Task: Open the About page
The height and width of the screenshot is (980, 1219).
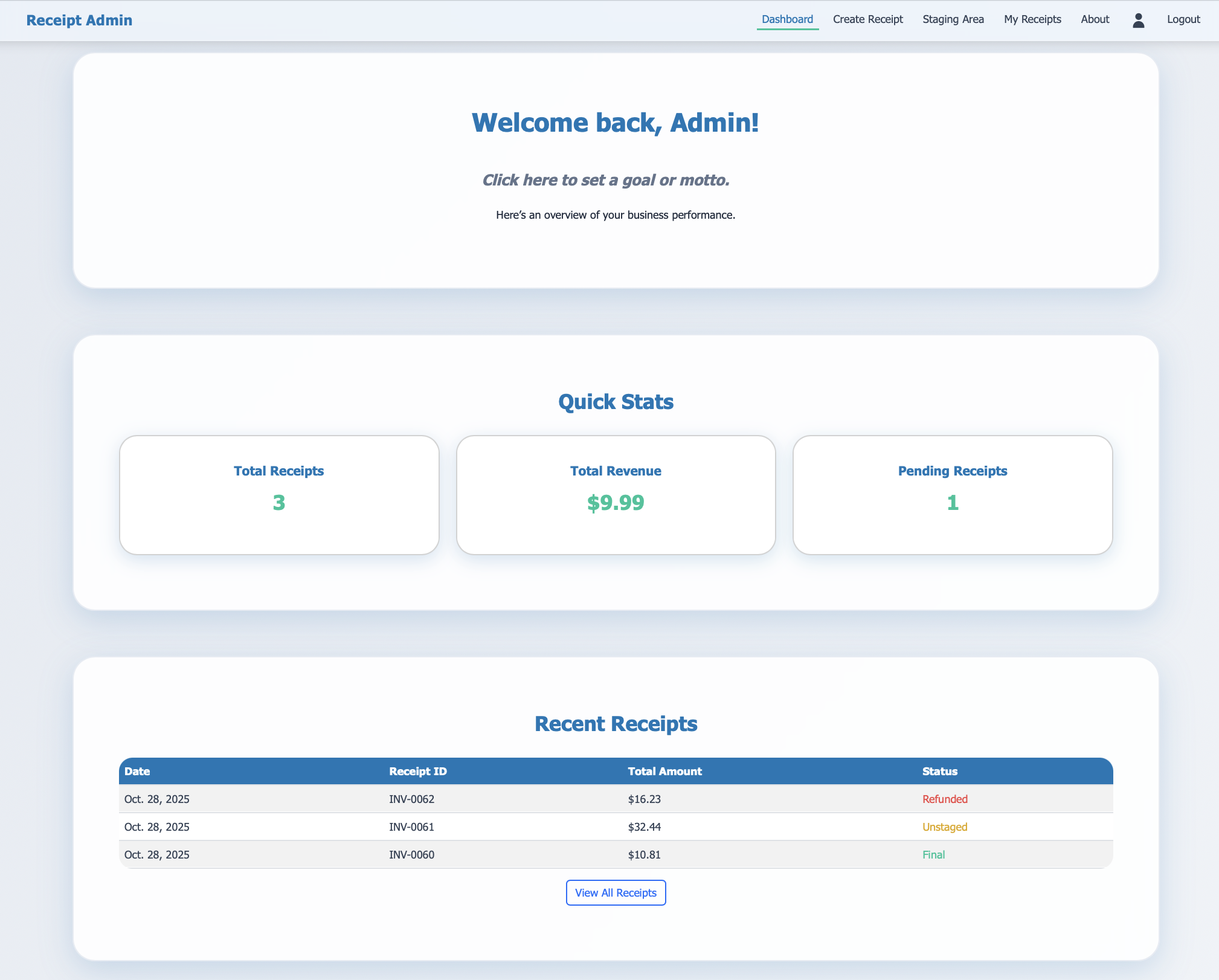Action: [x=1095, y=19]
